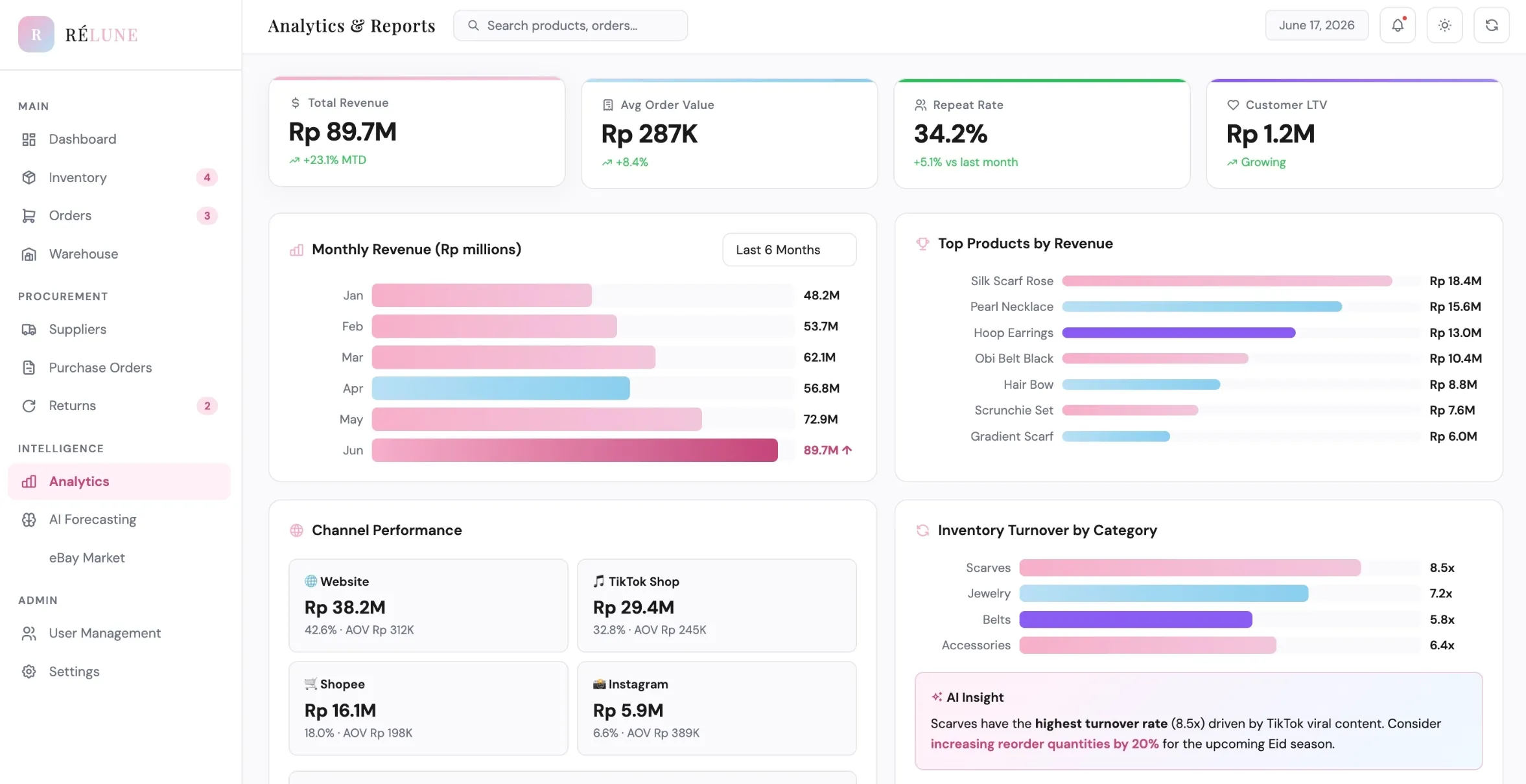Click the Top Products trophy icon
Image resolution: width=1526 pixels, height=784 pixels.
(x=922, y=244)
